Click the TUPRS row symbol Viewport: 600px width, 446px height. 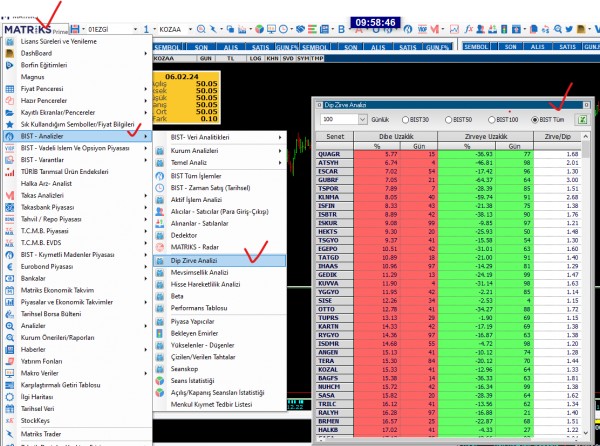click(x=328, y=318)
